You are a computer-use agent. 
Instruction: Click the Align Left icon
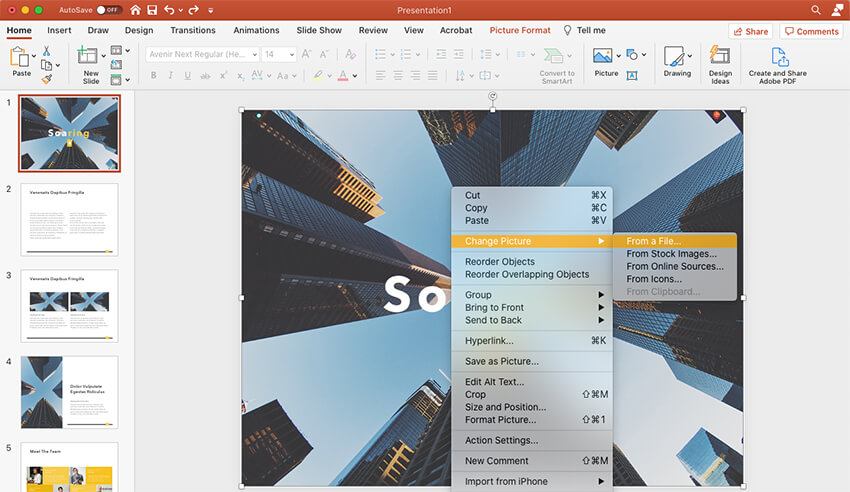click(381, 76)
